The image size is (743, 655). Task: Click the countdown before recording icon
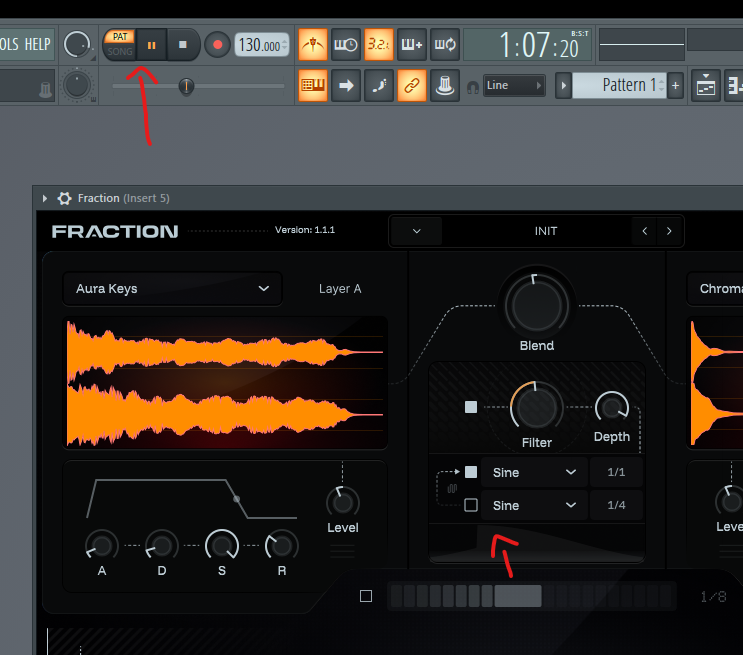pyautogui.click(x=379, y=44)
